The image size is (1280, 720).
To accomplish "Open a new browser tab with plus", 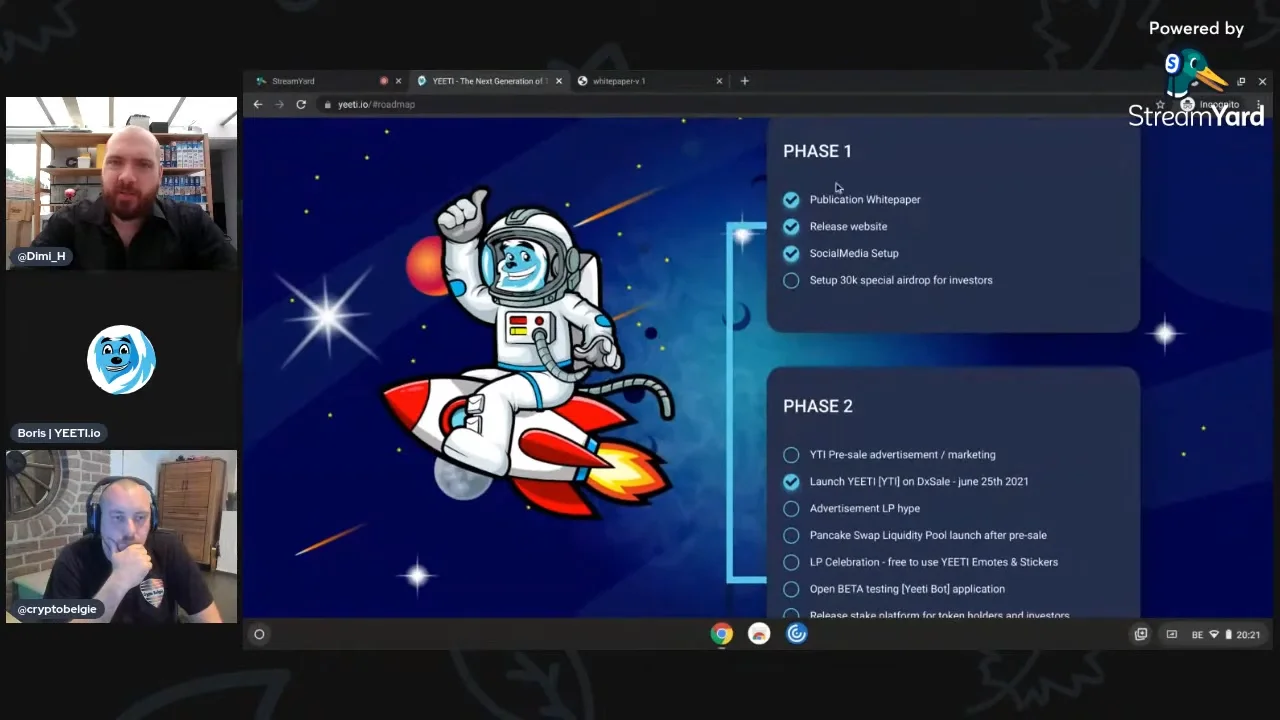I will [744, 81].
